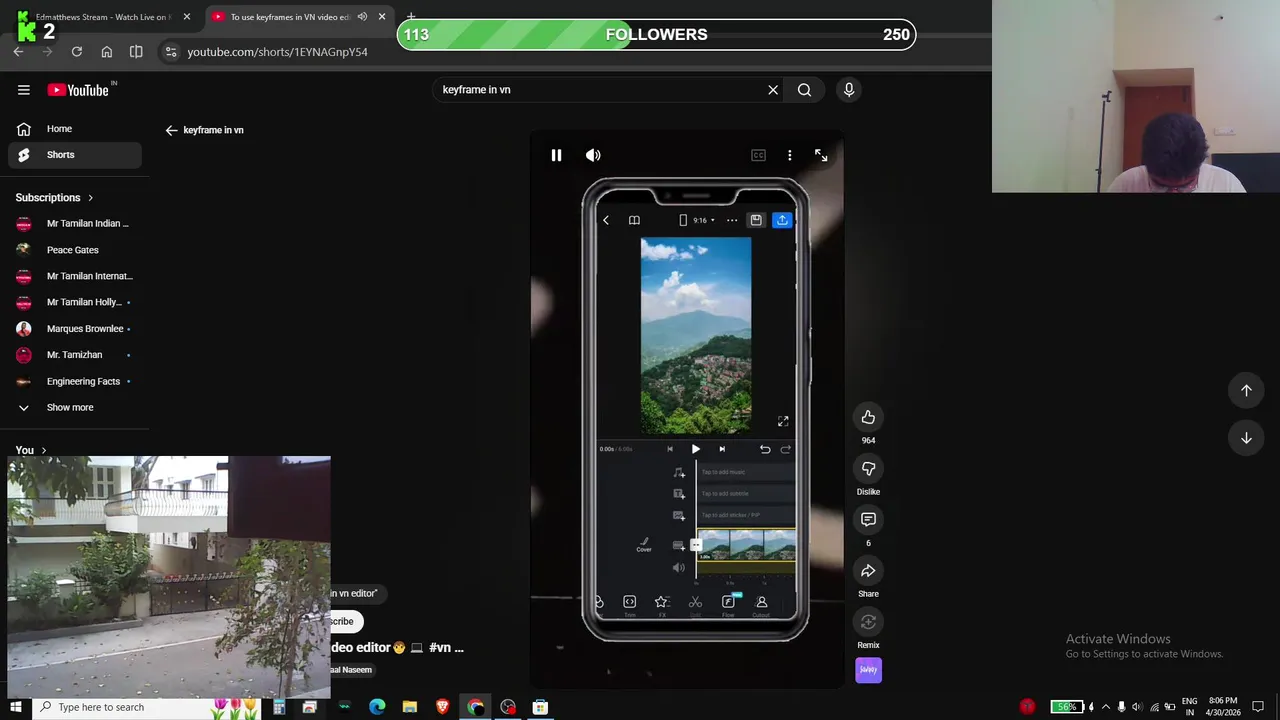Close the Edmatthews Stream tab

point(186,17)
